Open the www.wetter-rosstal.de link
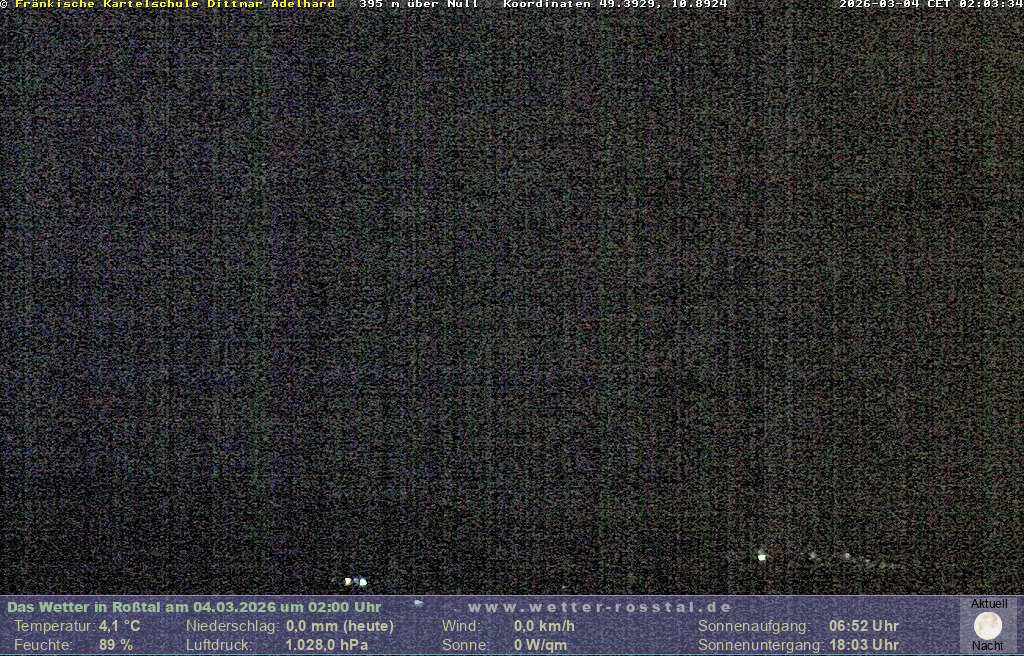This screenshot has width=1024, height=656. [600, 607]
